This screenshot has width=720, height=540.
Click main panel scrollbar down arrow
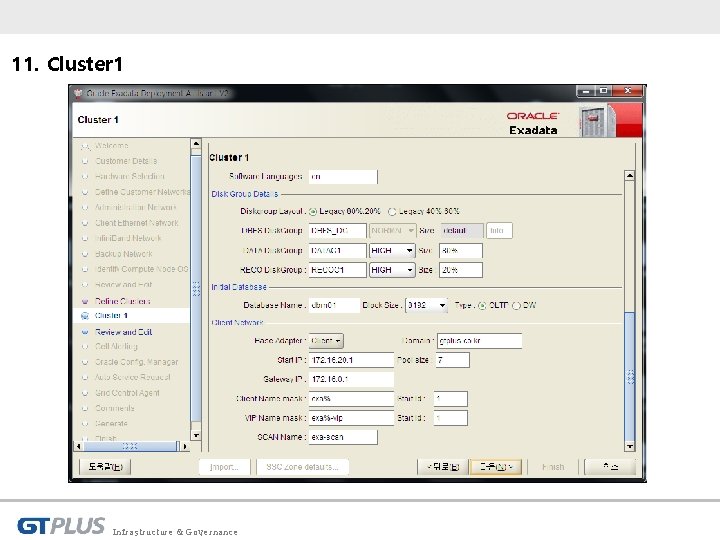[630, 446]
